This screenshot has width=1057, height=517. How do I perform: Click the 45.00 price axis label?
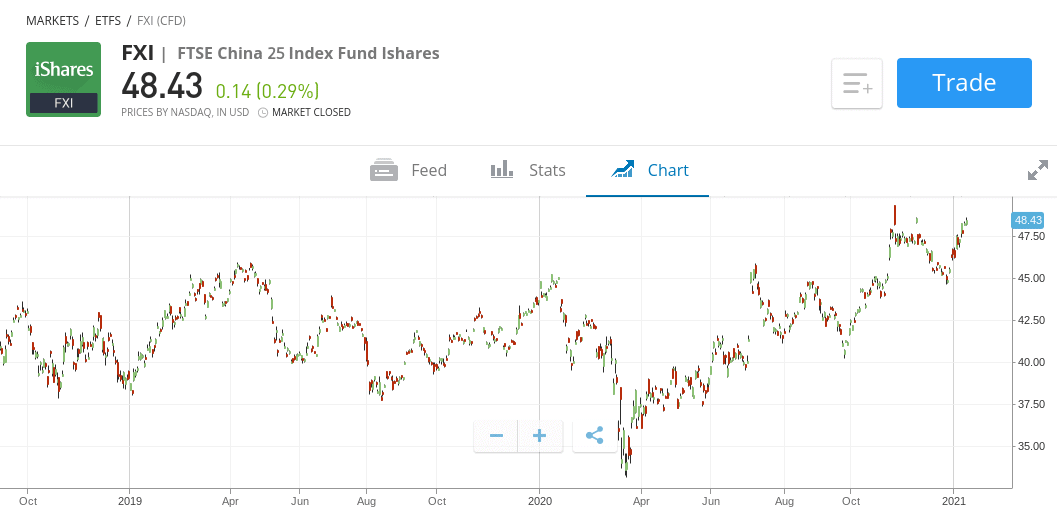coord(1031,278)
